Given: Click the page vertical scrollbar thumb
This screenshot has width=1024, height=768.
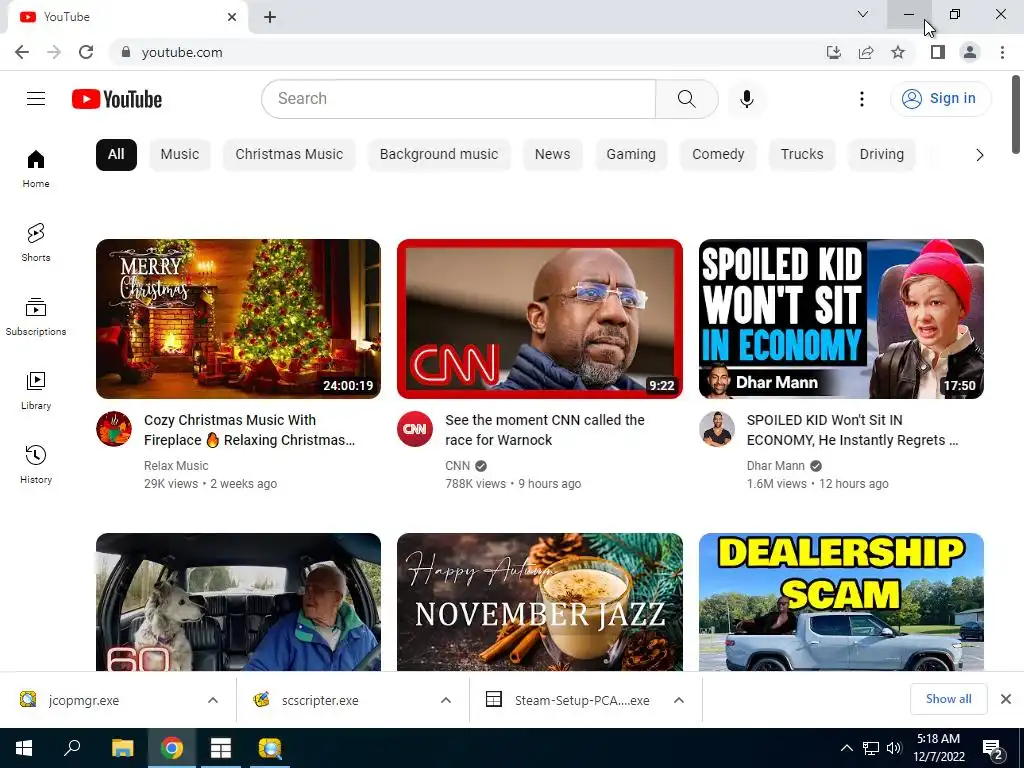Looking at the screenshot, I should (x=1016, y=115).
